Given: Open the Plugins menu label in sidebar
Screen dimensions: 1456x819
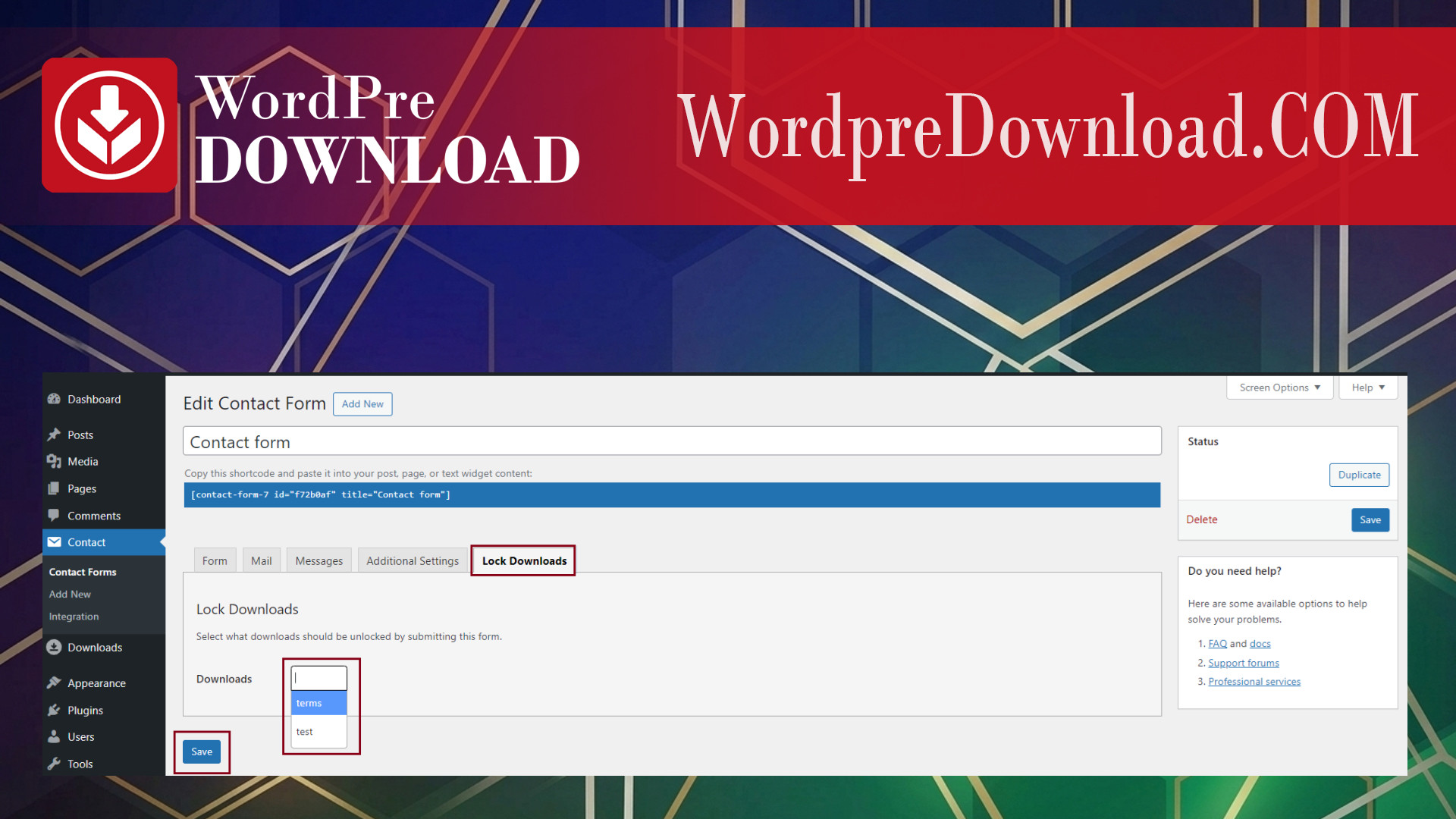Looking at the screenshot, I should pyautogui.click(x=85, y=710).
